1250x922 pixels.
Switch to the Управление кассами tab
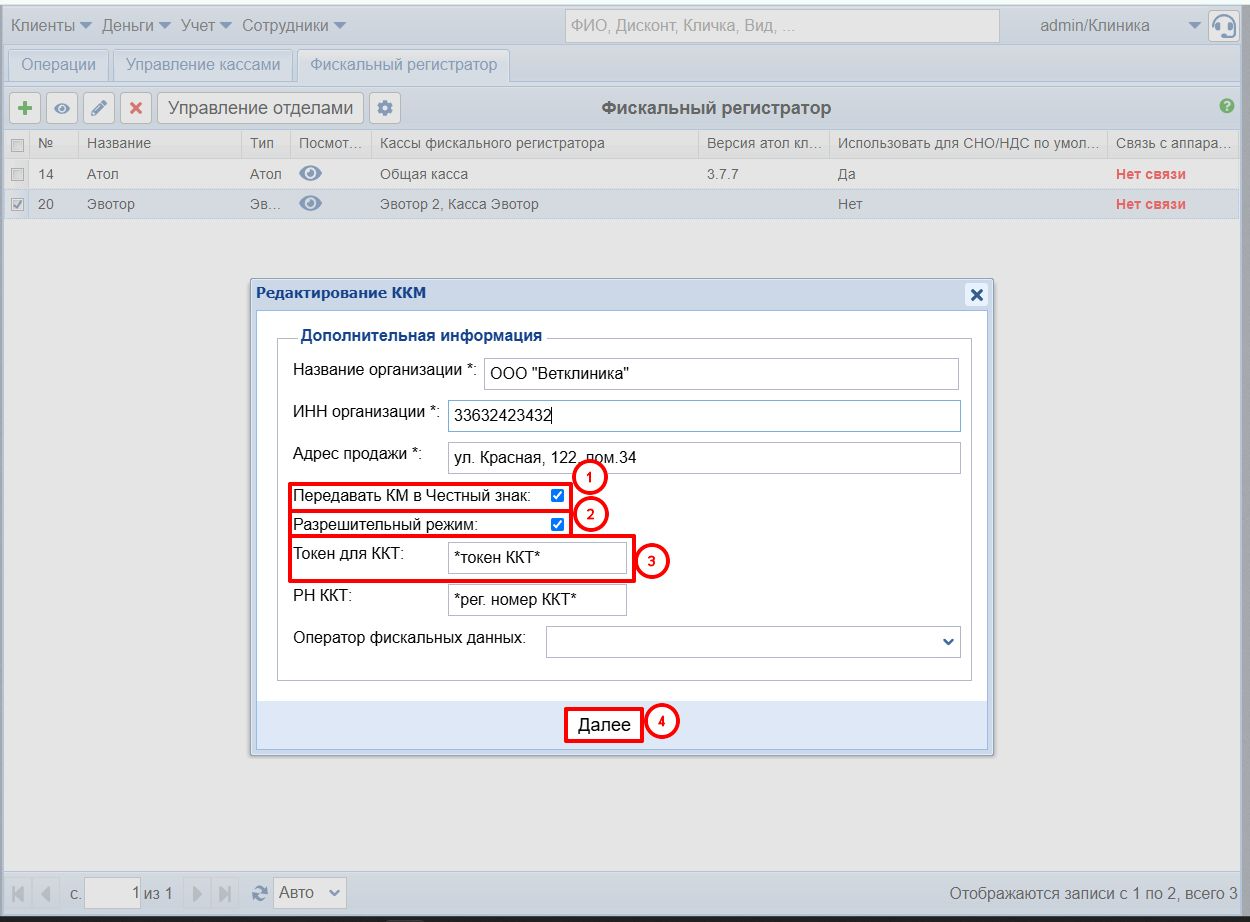tap(203, 65)
